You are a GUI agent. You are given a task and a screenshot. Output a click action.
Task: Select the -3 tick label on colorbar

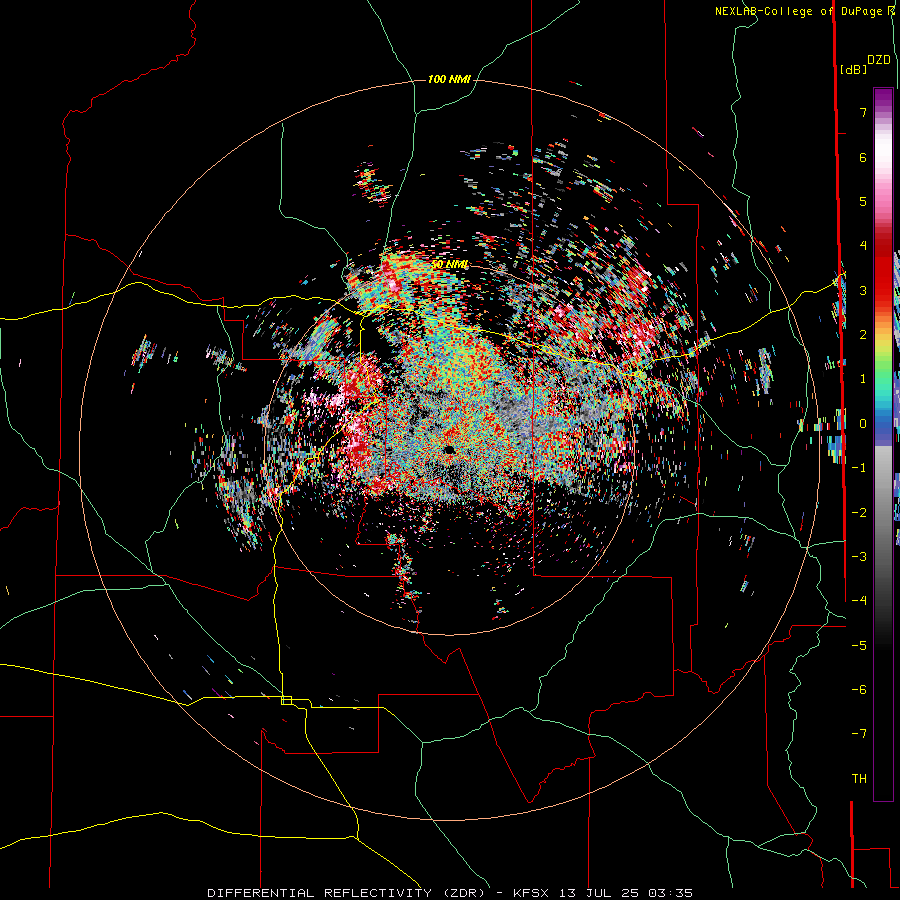[859, 557]
